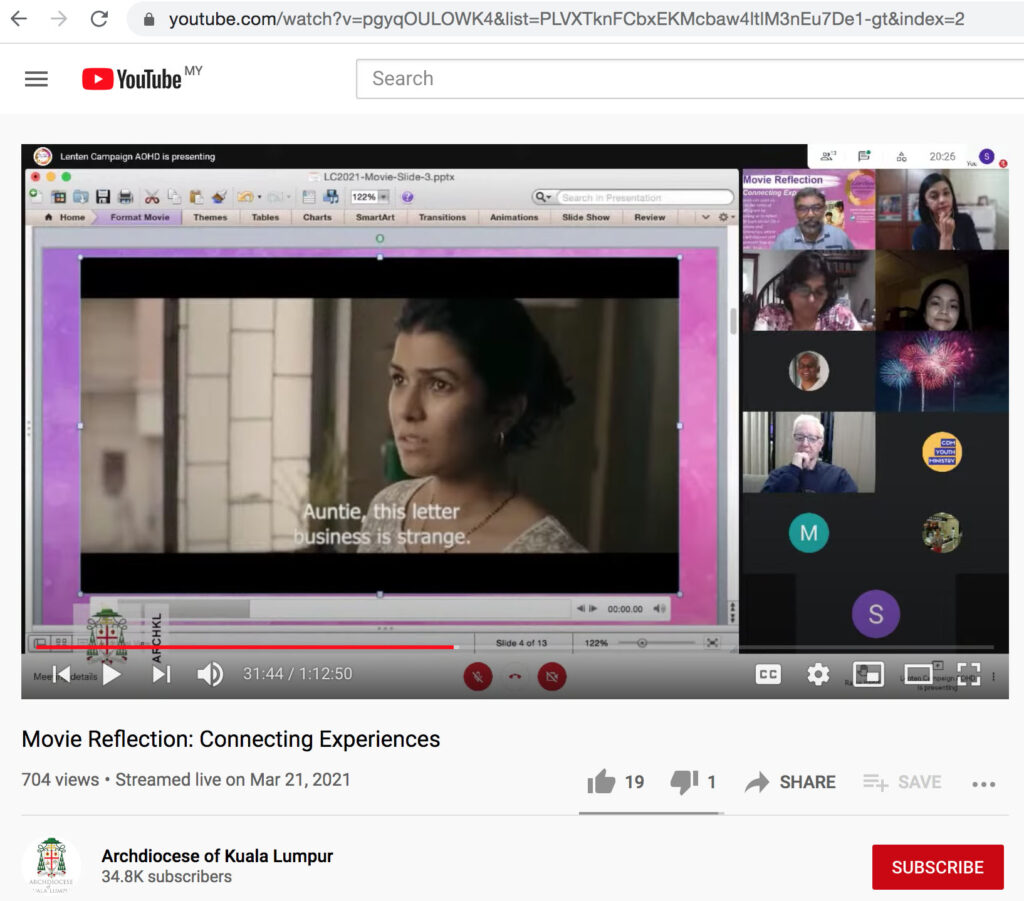This screenshot has height=901, width=1024.
Task: Reload the page in the browser
Action: 99,19
